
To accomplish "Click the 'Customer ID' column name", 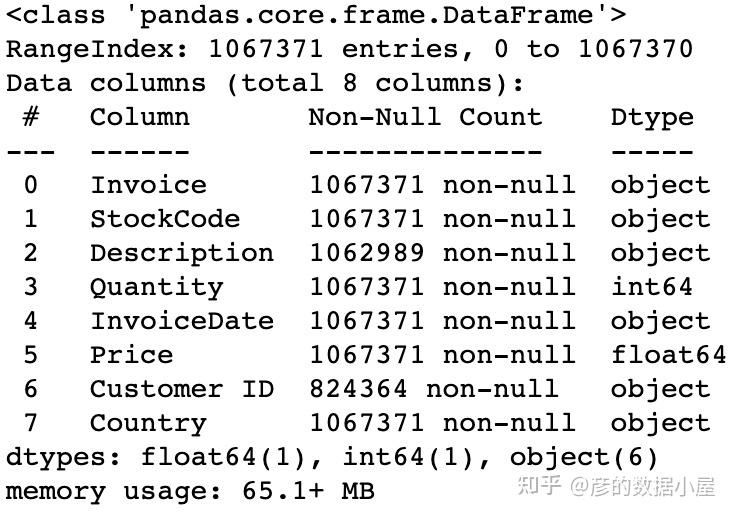I will point(181,389).
